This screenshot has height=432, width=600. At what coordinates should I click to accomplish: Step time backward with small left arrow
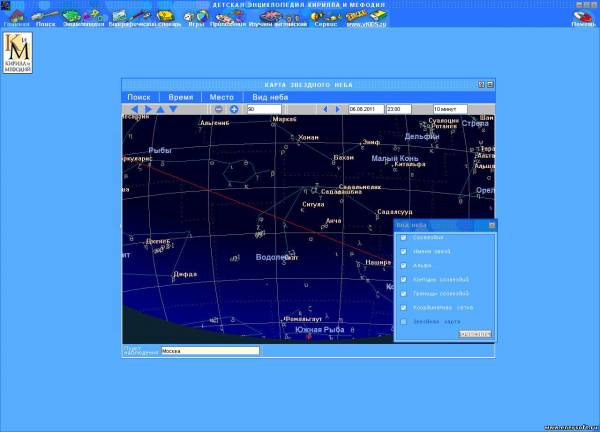(x=325, y=109)
